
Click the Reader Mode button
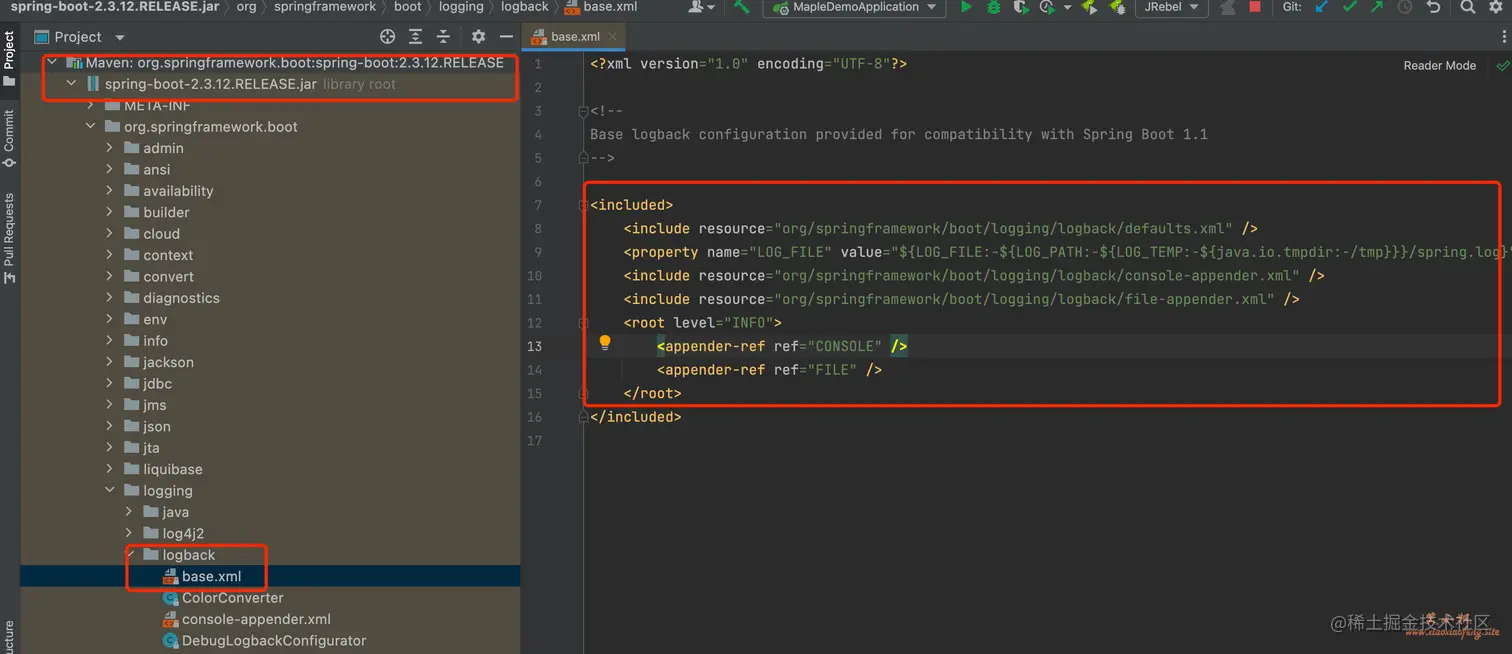click(x=1440, y=66)
